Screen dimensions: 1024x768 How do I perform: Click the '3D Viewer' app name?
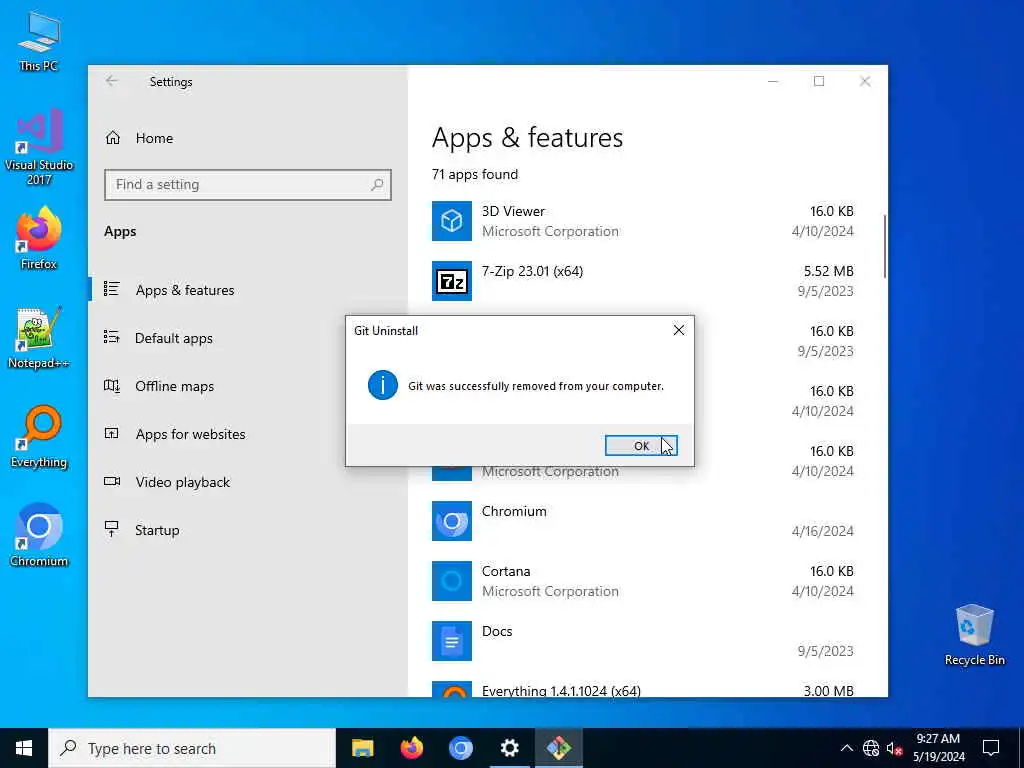click(513, 211)
